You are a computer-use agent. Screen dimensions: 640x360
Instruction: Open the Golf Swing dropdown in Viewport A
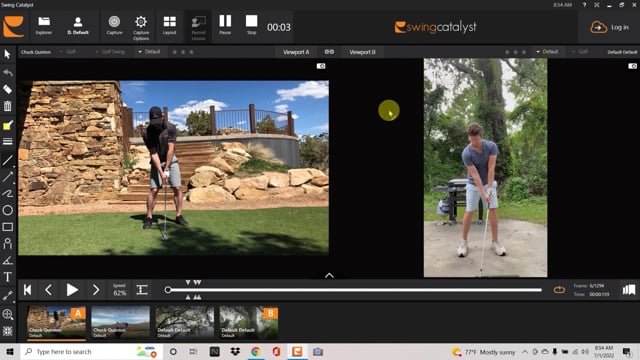coord(110,52)
